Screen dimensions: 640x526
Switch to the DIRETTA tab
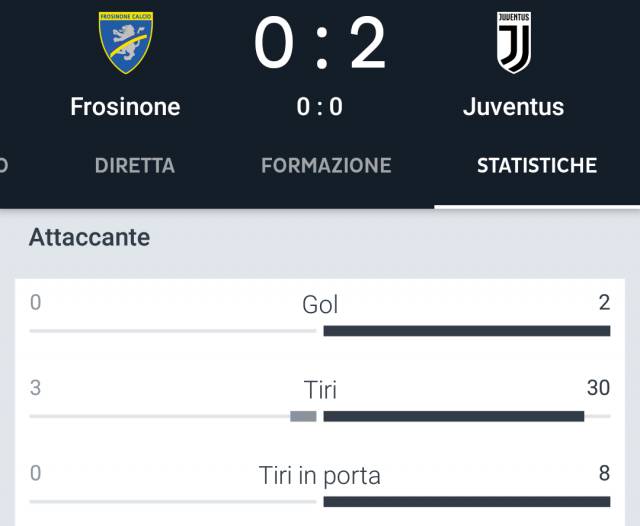click(135, 166)
